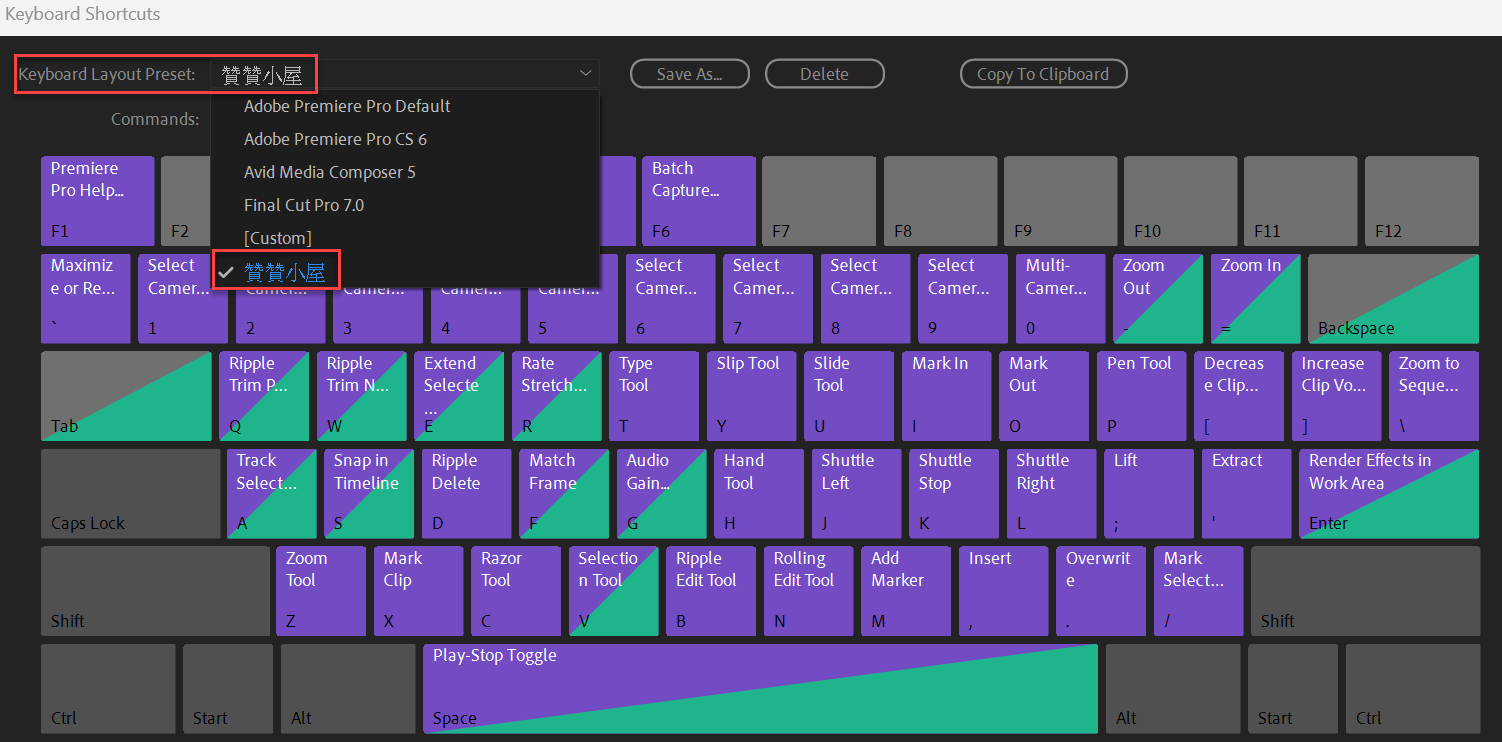Select the D Ripple Delete key

tap(467, 493)
